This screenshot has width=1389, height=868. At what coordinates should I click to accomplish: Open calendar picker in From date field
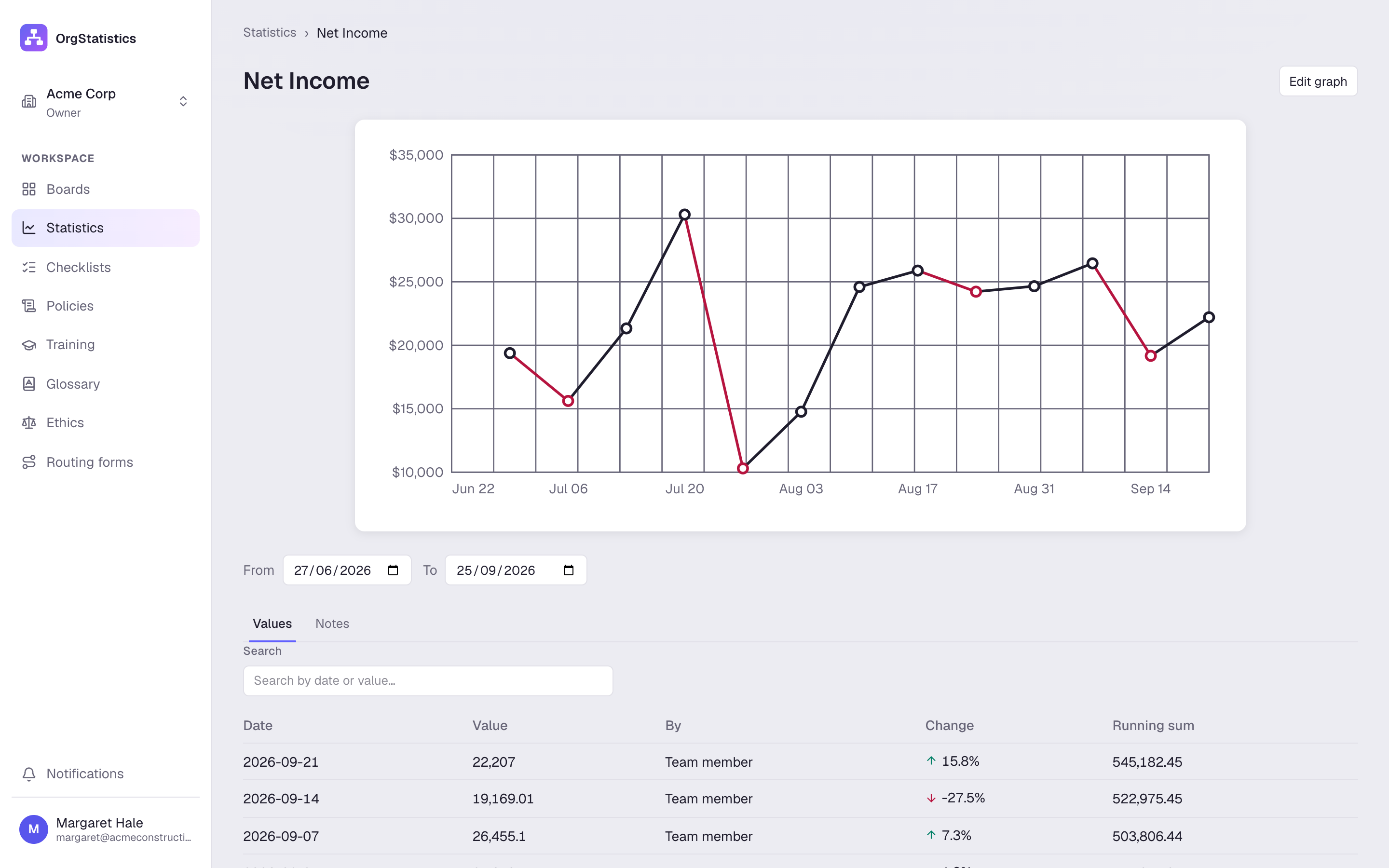click(393, 570)
